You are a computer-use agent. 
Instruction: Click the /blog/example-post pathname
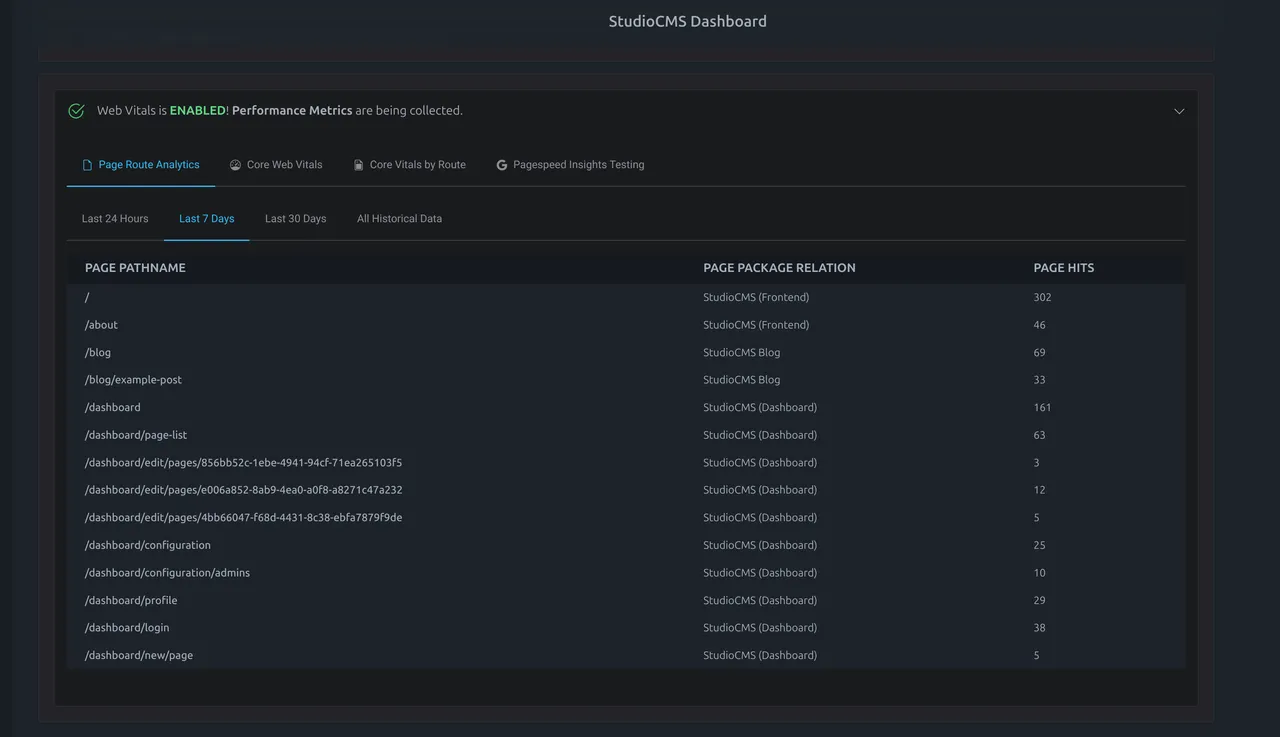tap(133, 380)
